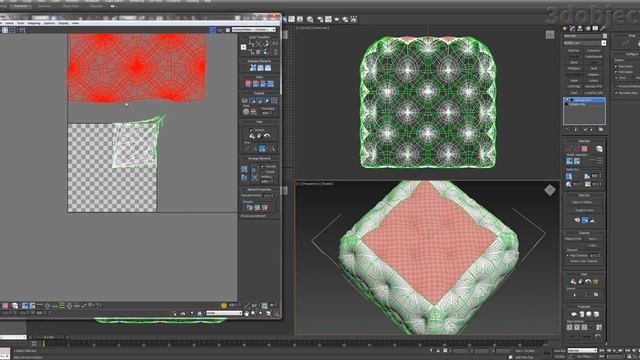Open the Perspective viewport label menu

click(x=315, y=184)
